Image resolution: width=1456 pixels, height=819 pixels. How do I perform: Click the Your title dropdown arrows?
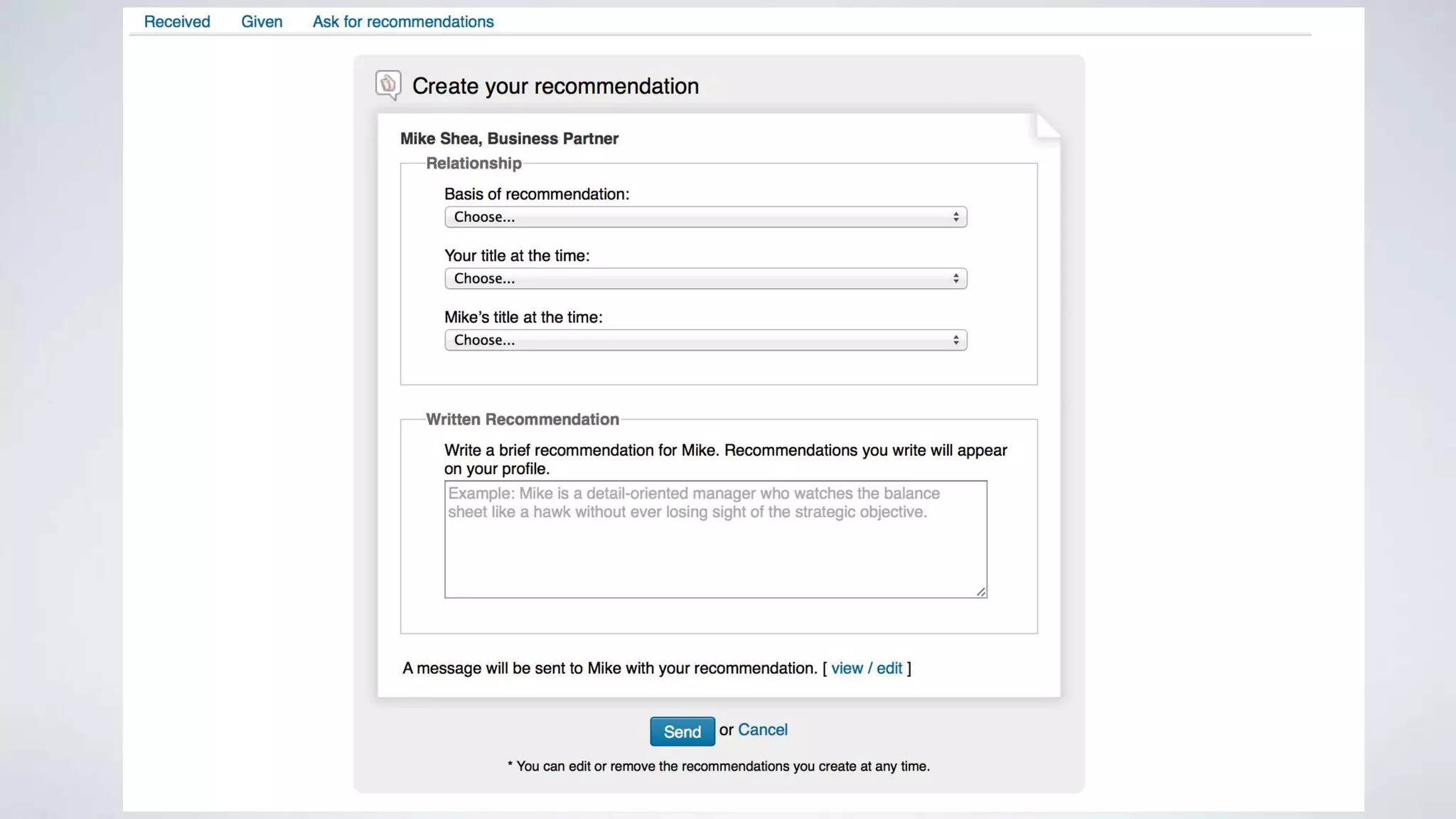(955, 279)
